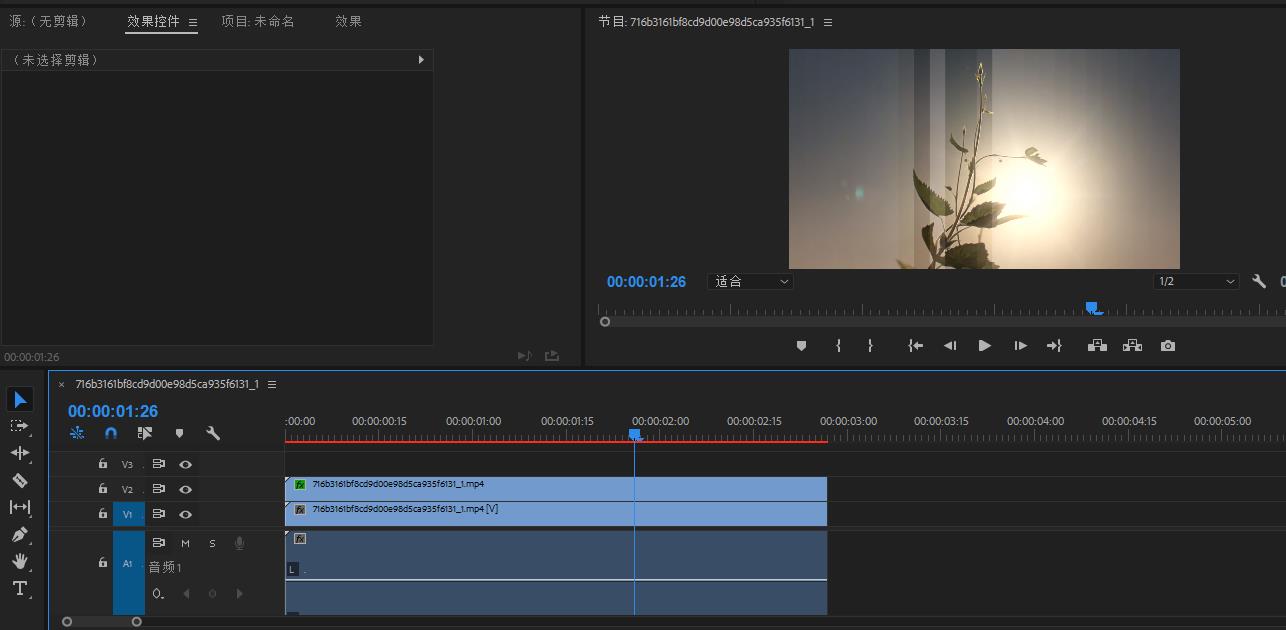Image resolution: width=1286 pixels, height=630 pixels.
Task: Solo audio track A1
Action: click(212, 543)
